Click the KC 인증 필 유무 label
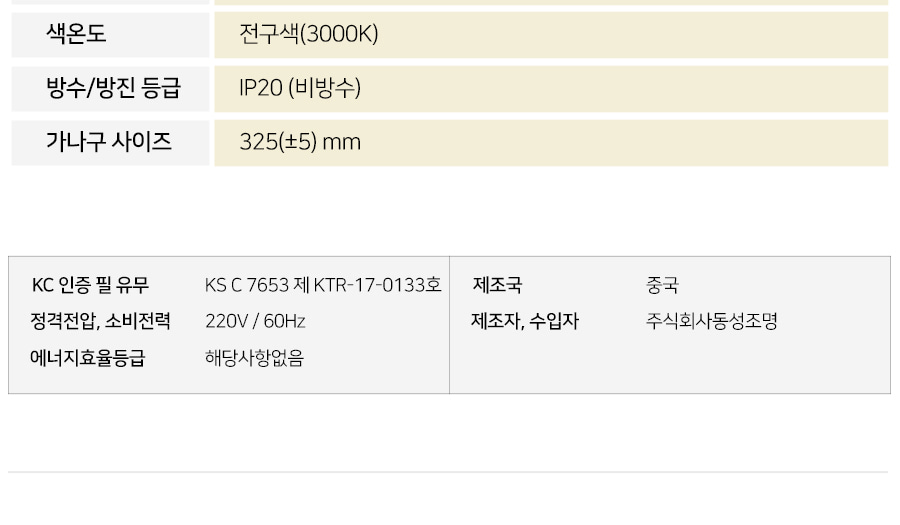 90,285
